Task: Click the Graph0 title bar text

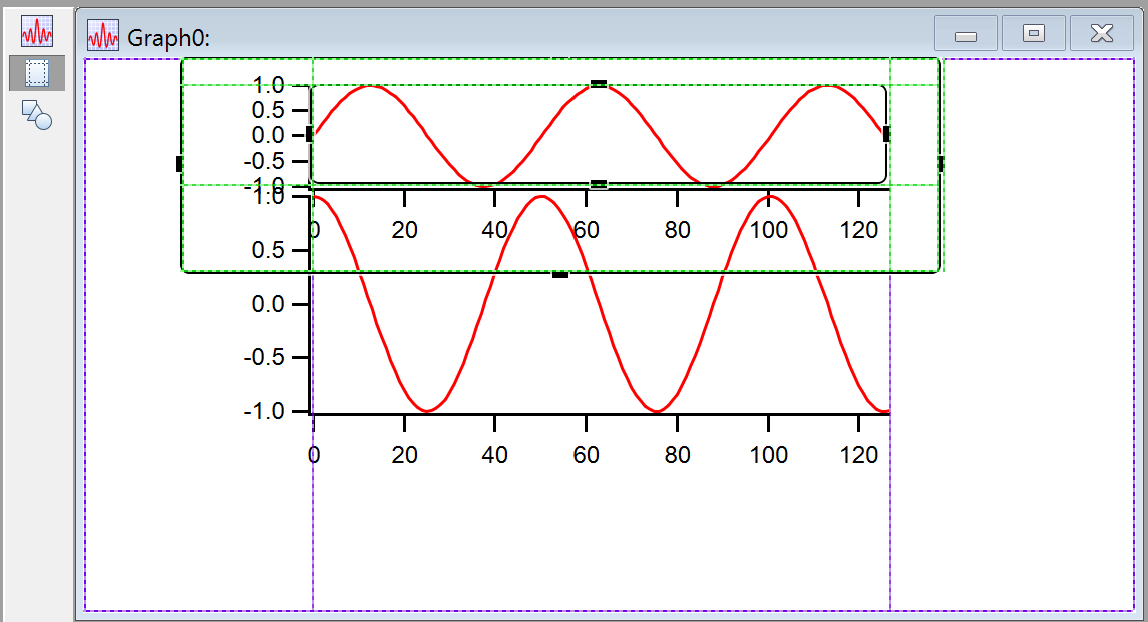Action: point(168,38)
